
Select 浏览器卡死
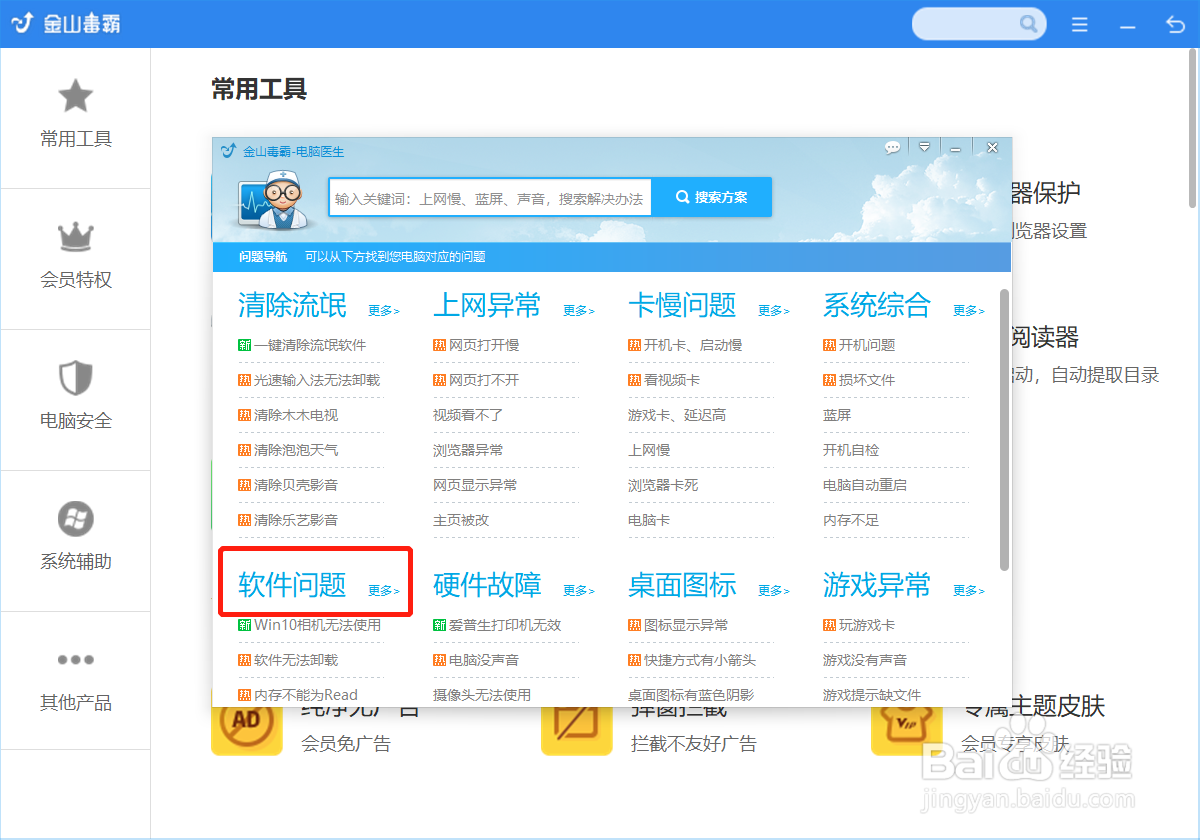click(663, 485)
